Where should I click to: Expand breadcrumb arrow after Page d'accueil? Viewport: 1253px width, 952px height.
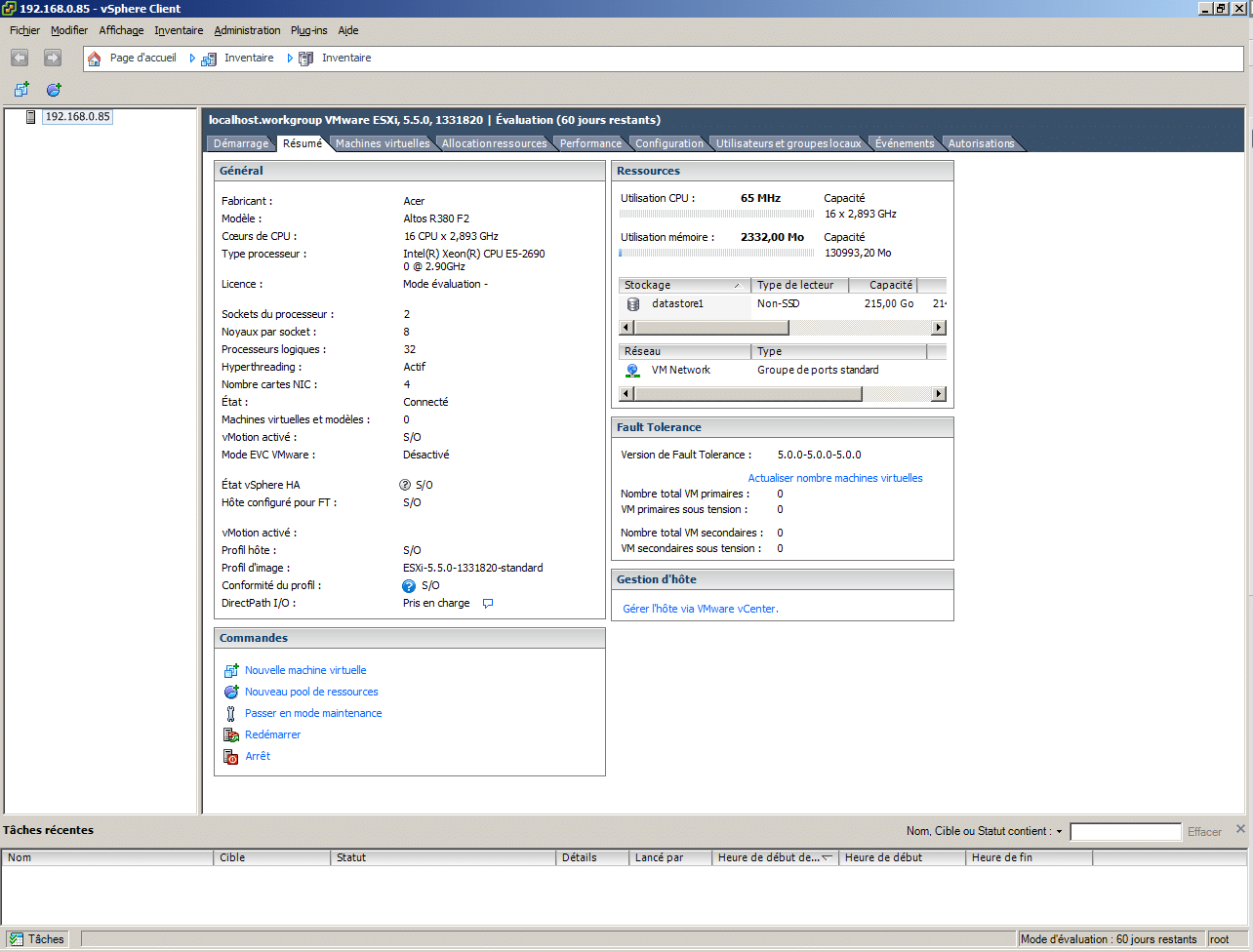192,59
